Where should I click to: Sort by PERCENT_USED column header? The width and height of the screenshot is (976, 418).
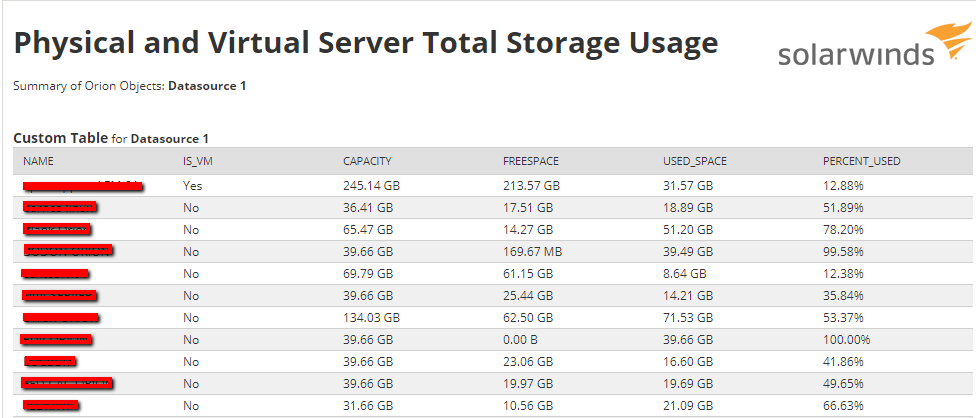click(x=862, y=161)
